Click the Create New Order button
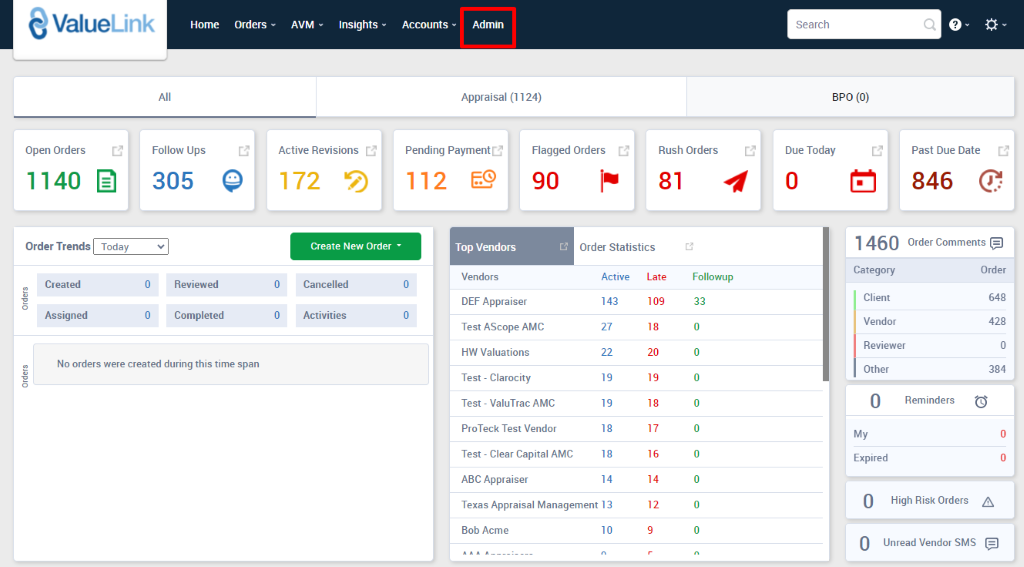The height and width of the screenshot is (567, 1024). tap(355, 246)
